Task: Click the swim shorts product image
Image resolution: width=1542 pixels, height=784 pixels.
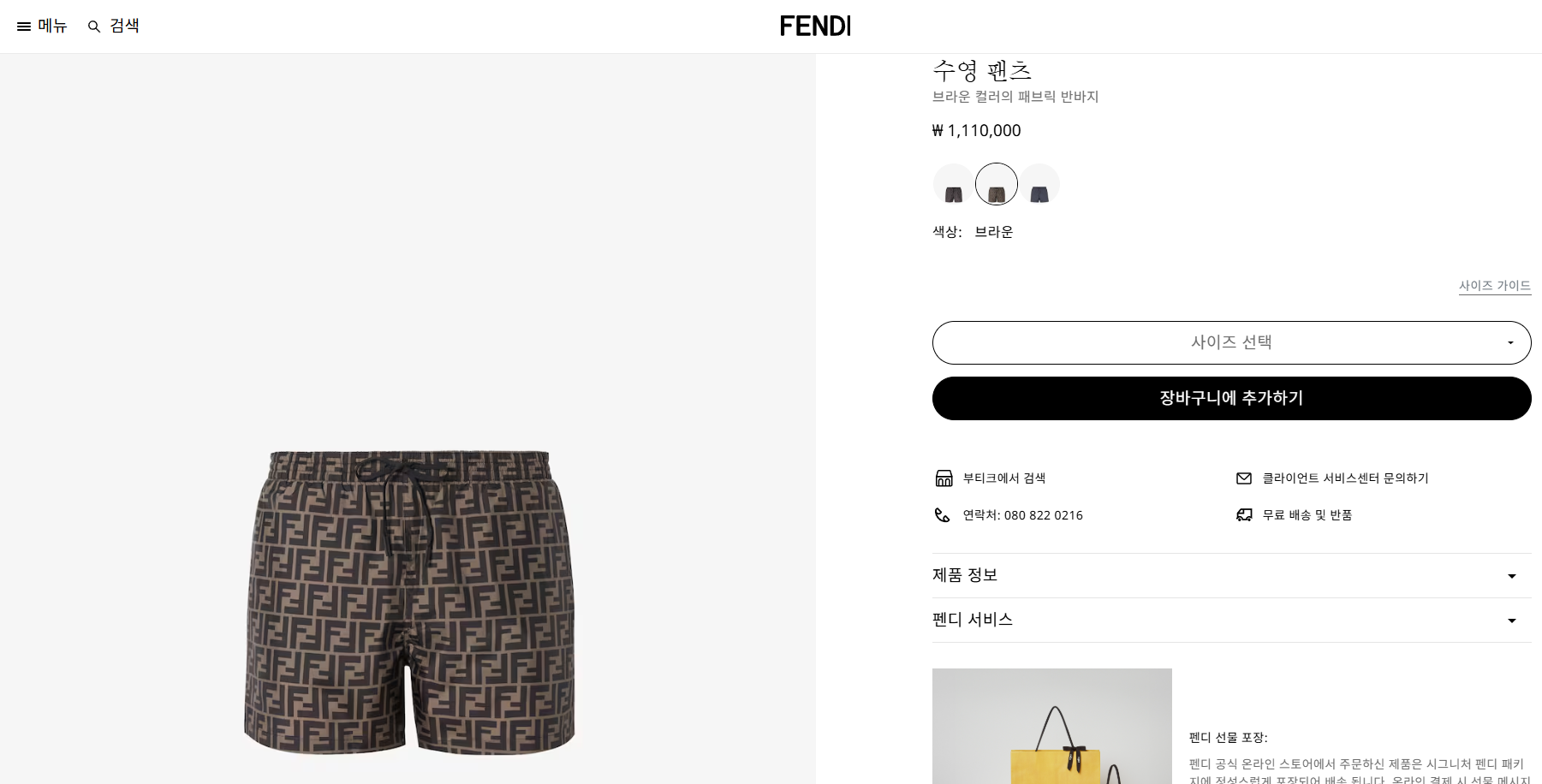Action: (x=409, y=602)
